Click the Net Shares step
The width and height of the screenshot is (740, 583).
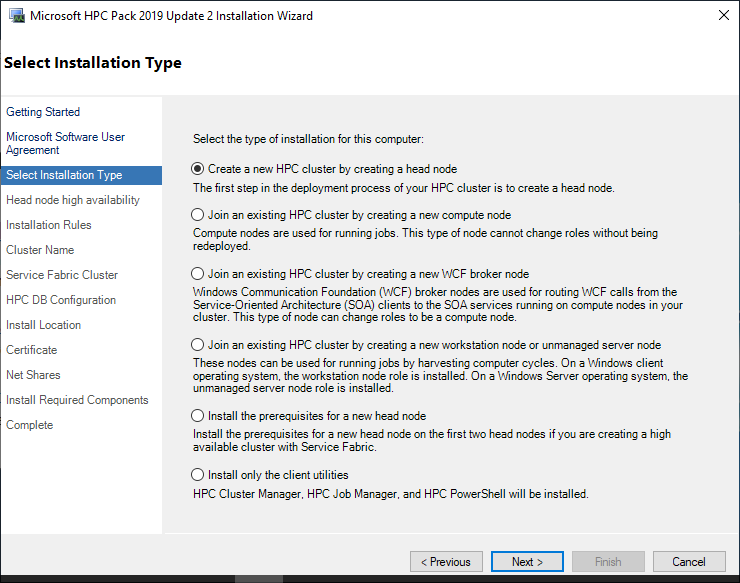pyautogui.click(x=33, y=375)
